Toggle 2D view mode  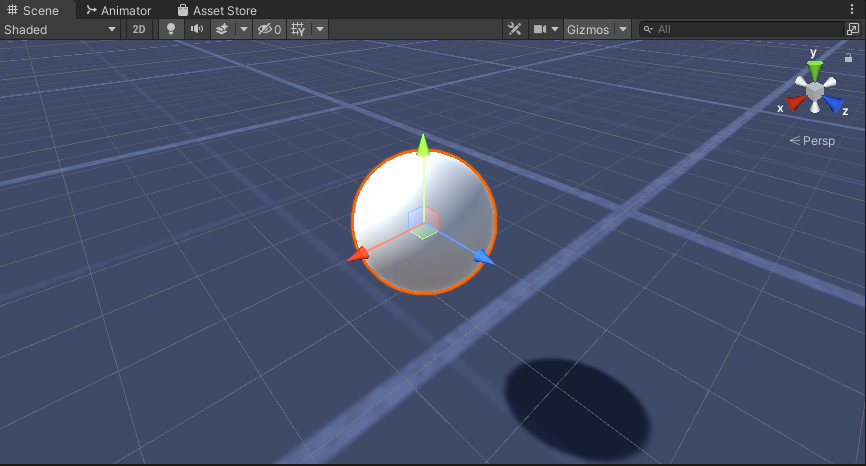(x=139, y=29)
